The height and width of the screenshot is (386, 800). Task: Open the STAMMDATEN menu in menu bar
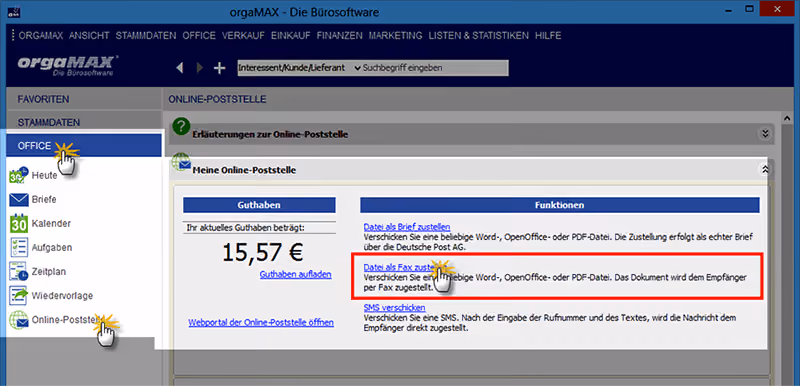146,36
